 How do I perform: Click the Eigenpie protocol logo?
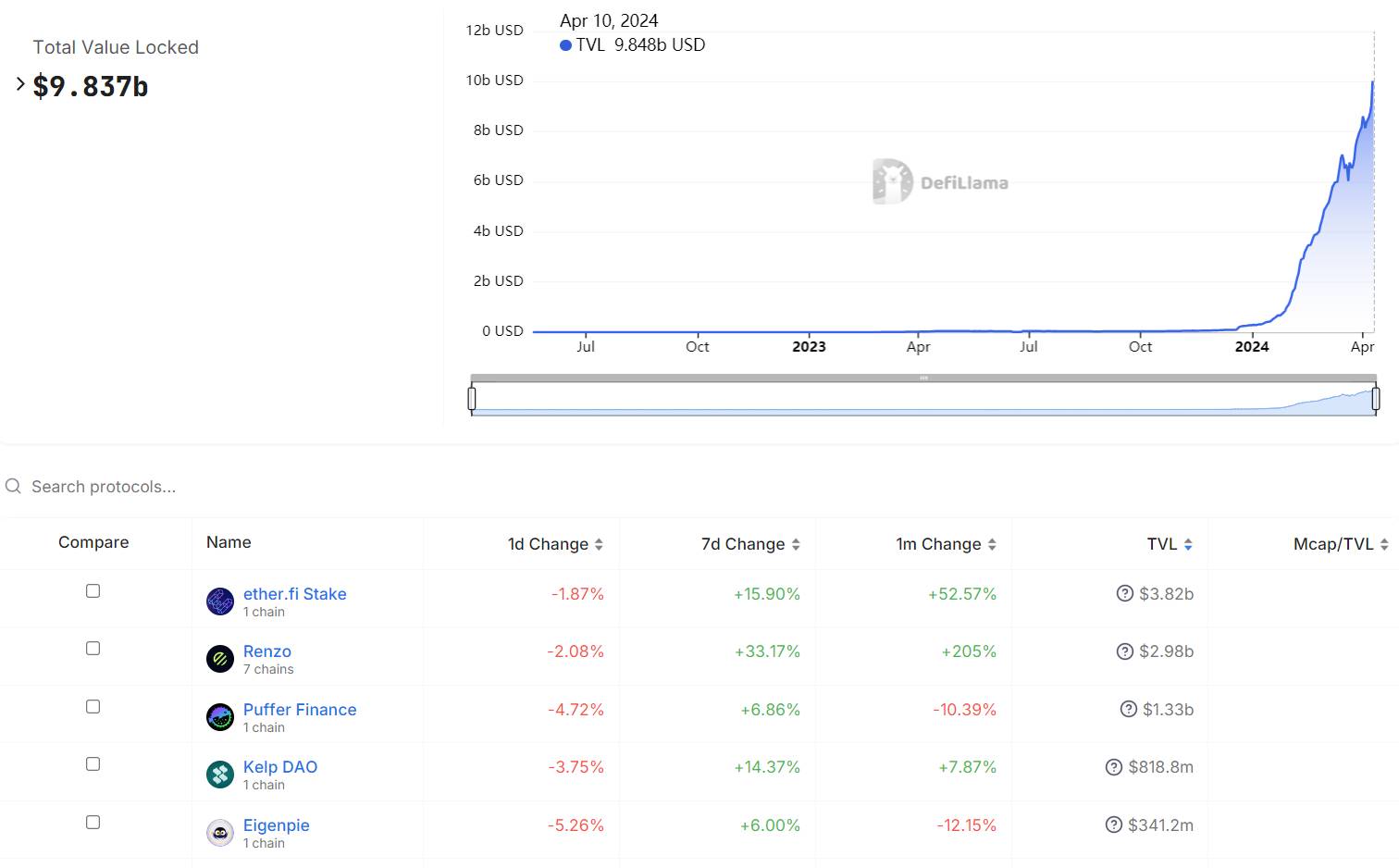click(x=220, y=833)
